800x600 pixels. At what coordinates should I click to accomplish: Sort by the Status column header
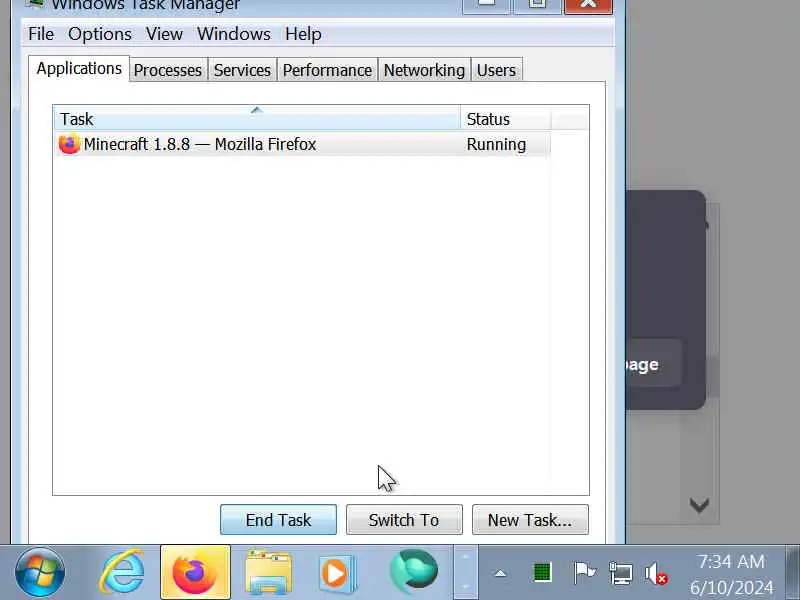[506, 119]
